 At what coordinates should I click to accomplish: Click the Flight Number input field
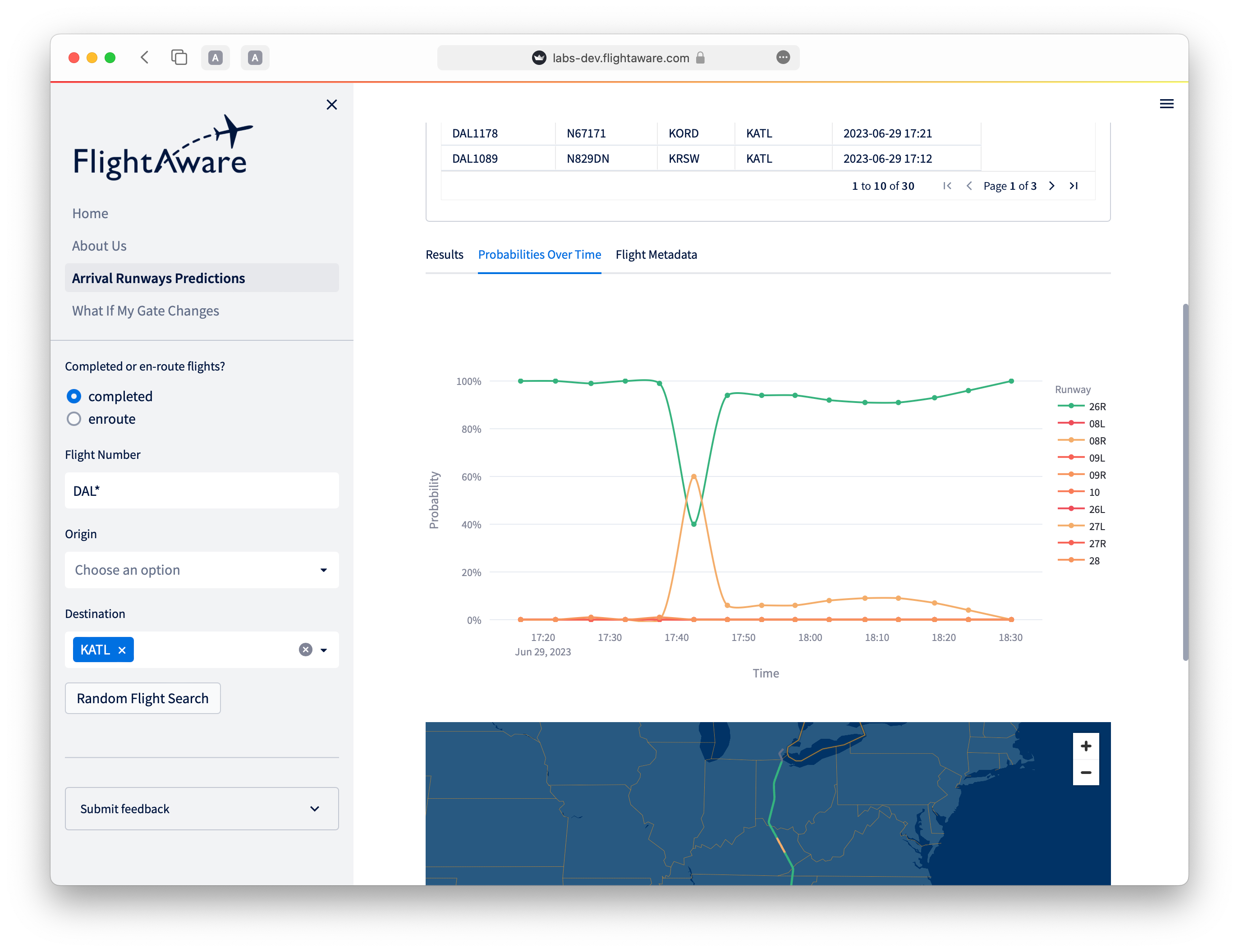tap(202, 490)
